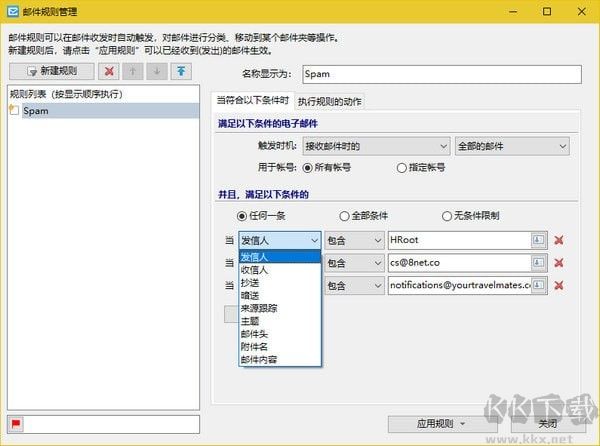
Task: Minimize the 邮件规则管理 window
Action: tap(513, 11)
